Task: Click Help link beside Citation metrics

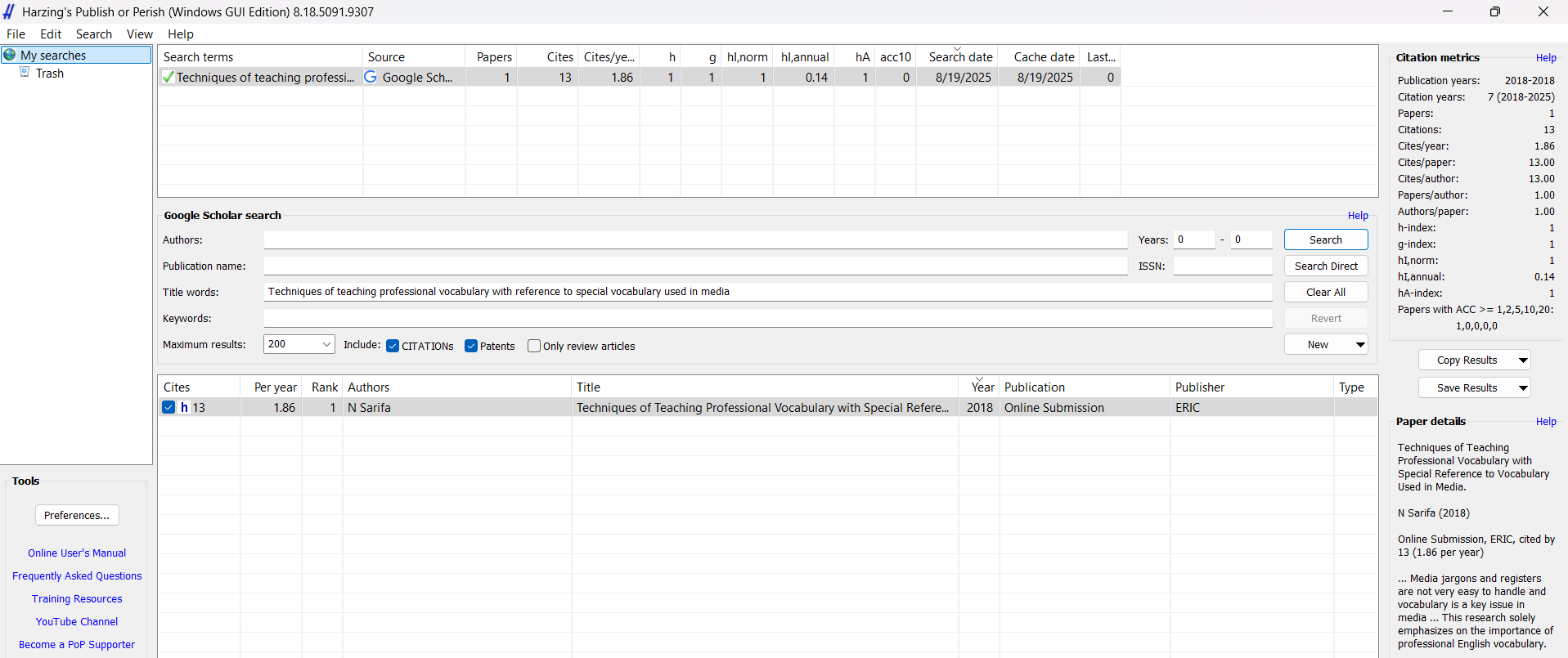Action: (1546, 58)
